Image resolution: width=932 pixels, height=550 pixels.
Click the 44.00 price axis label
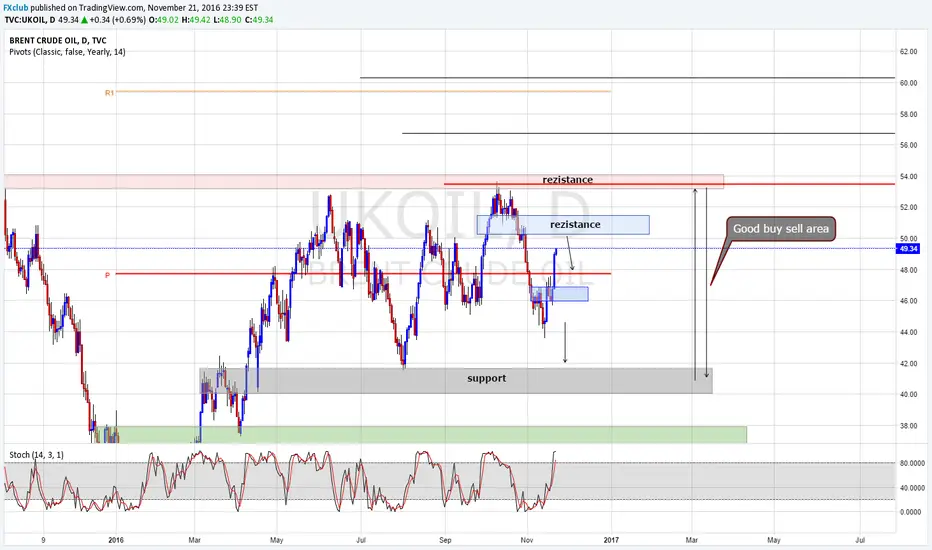[908, 332]
